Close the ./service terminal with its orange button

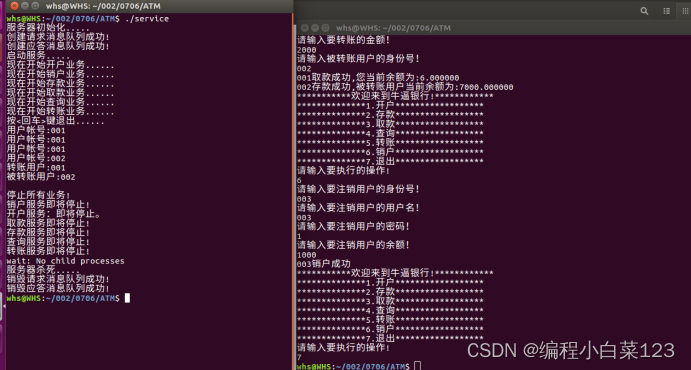pos(14,6)
